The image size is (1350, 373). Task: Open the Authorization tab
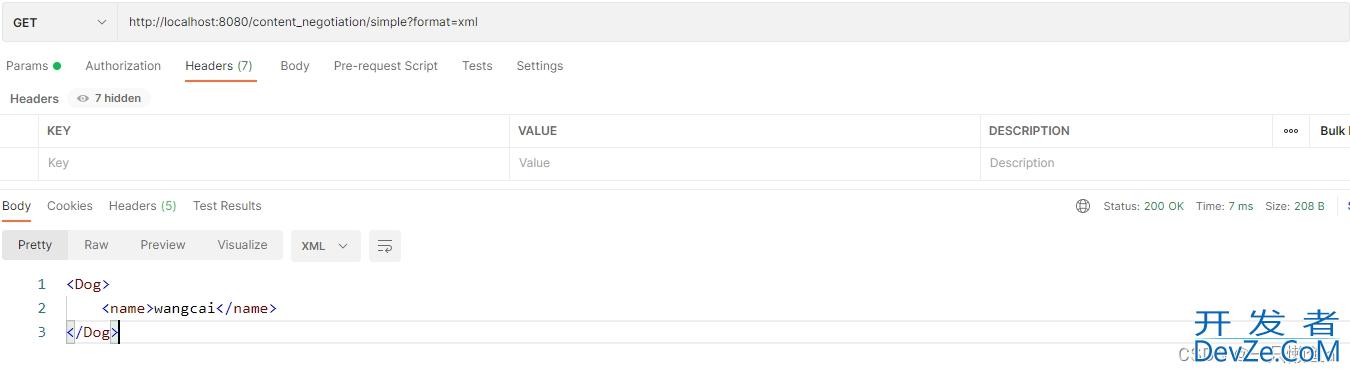(123, 66)
